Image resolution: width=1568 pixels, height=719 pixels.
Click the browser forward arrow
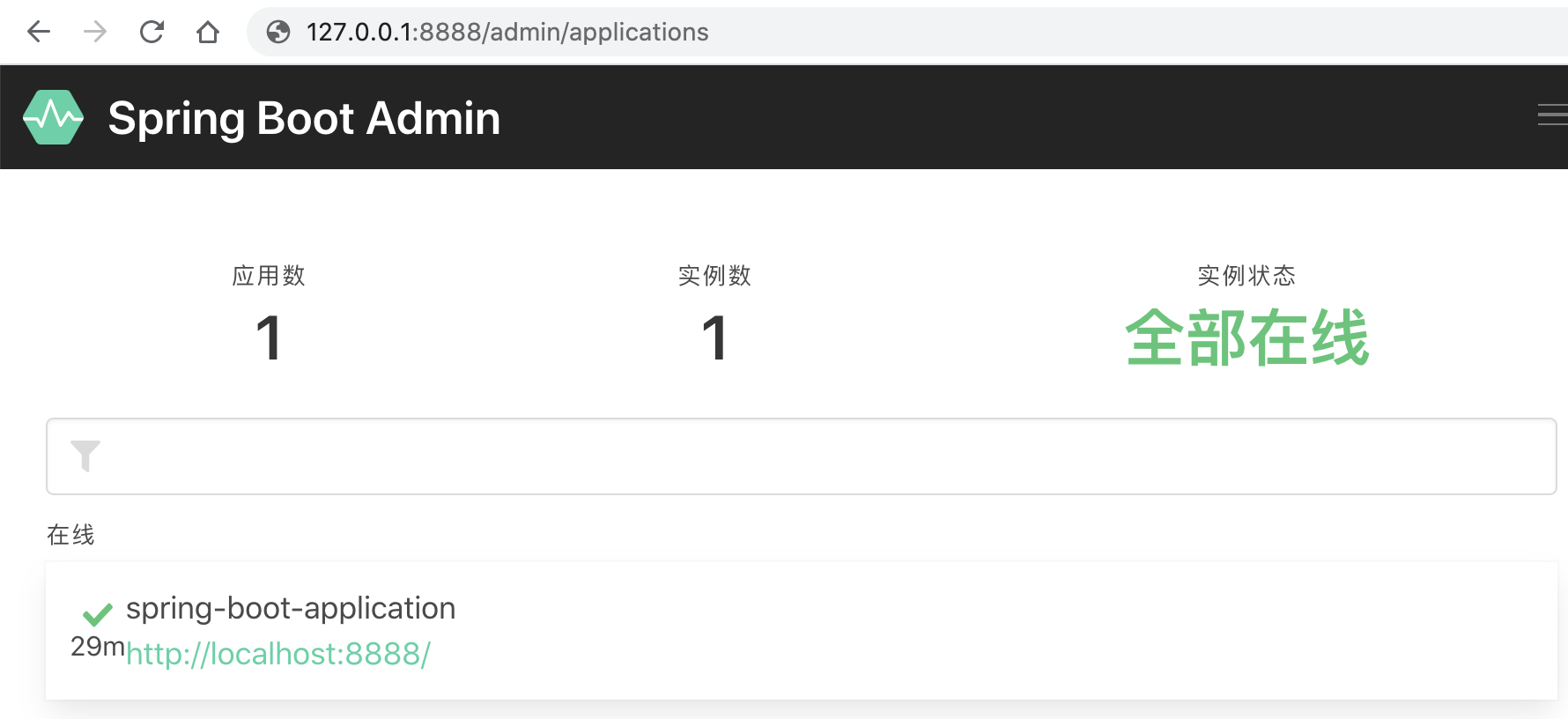[95, 33]
